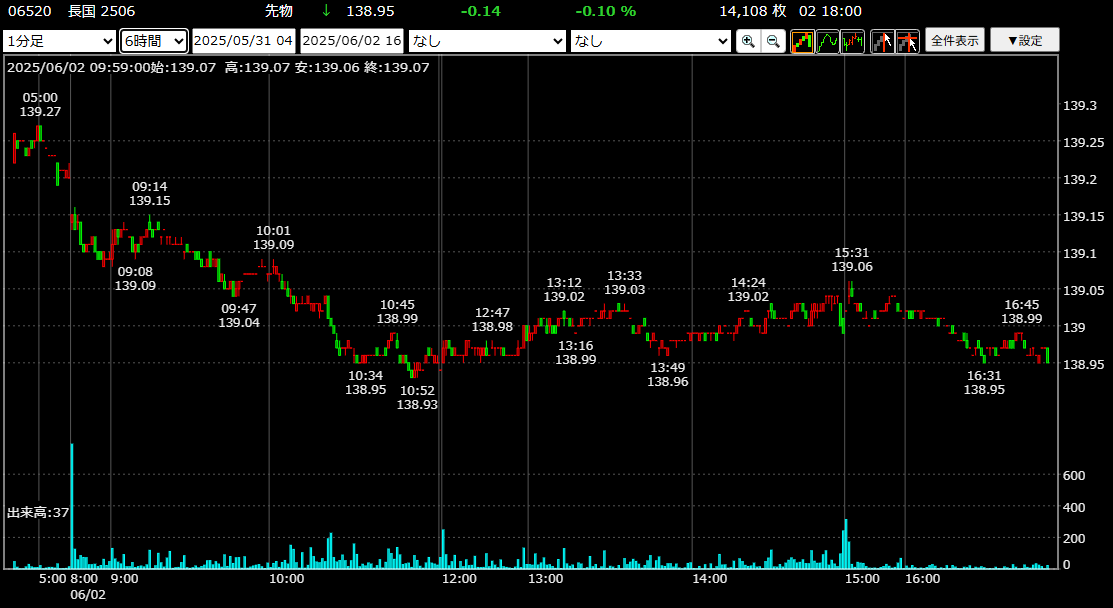
Task: Click the 13:12 139.02 price label
Action: pyautogui.click(x=564, y=290)
